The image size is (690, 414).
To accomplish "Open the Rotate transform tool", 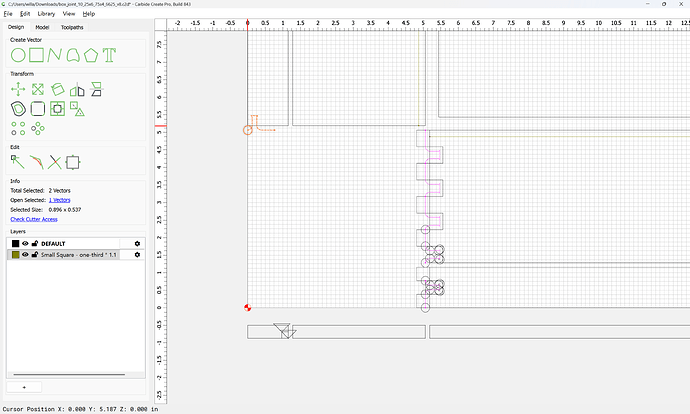I will [58, 90].
